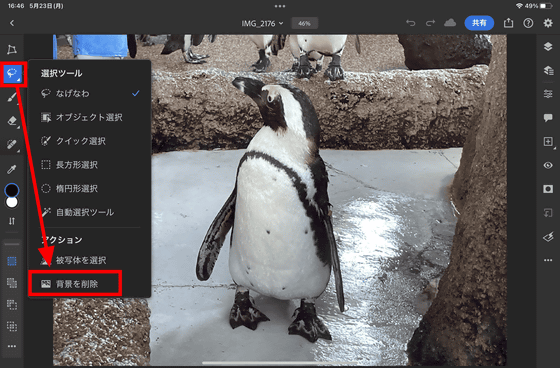
Task: Select 楕円形選択 tool
Action: [x=89, y=189]
